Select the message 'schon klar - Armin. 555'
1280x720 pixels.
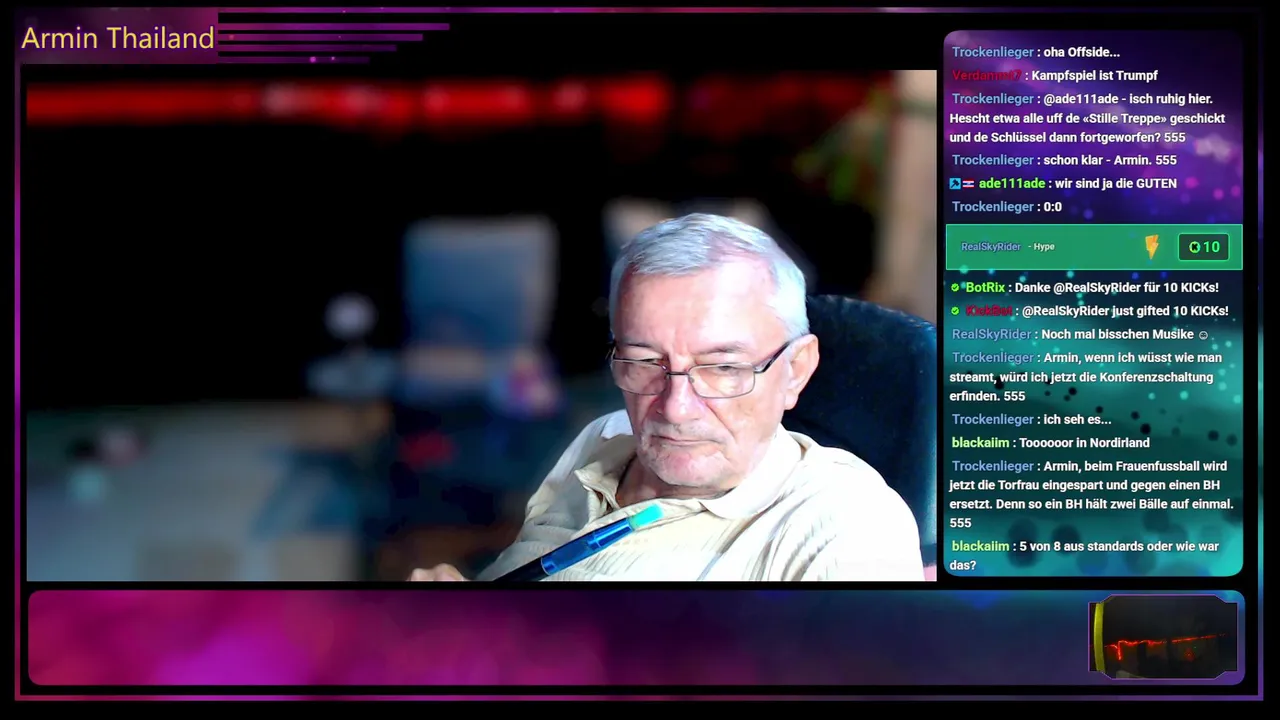click(x=1110, y=160)
